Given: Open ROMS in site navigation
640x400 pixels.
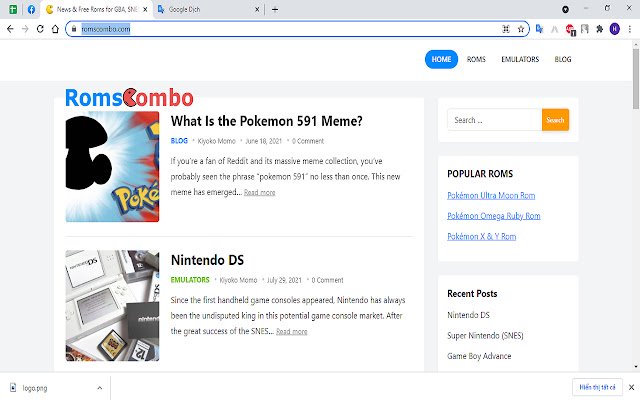Looking at the screenshot, I should pyautogui.click(x=476, y=59).
